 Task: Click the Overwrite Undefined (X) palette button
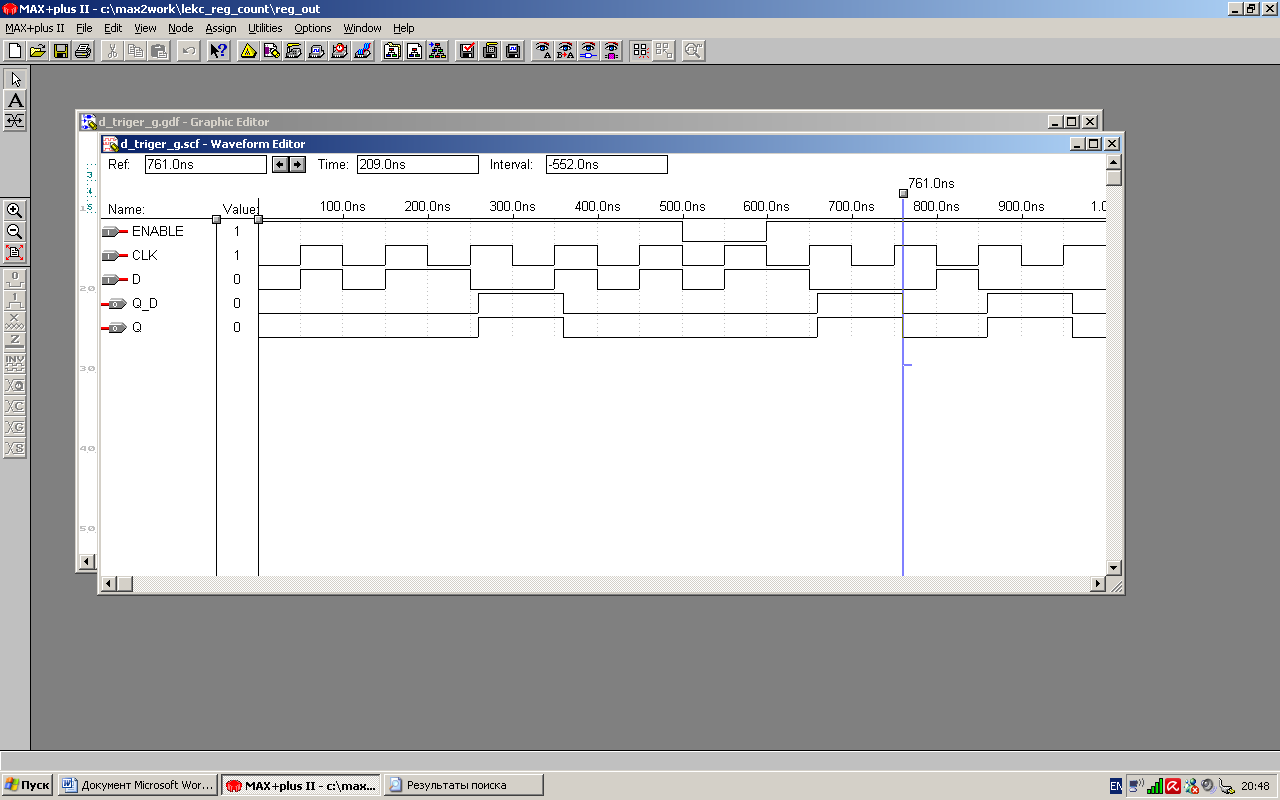(15, 320)
